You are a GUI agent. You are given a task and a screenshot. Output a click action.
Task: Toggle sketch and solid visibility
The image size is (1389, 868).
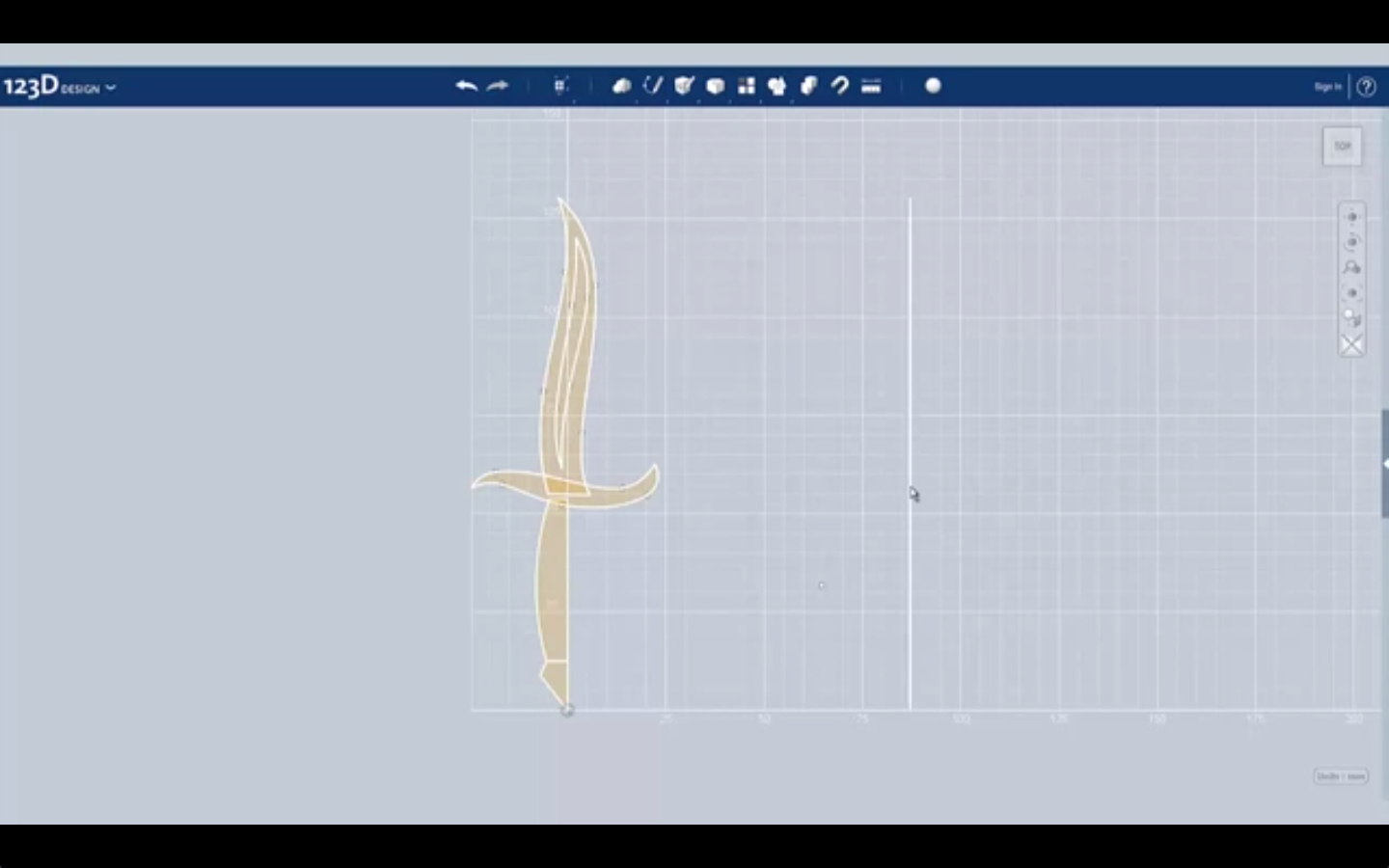[x=1351, y=344]
